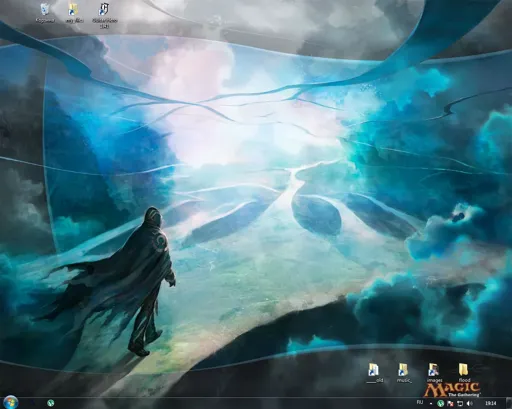Open the volume speaker tray icon
The width and height of the screenshot is (512, 409).
pos(470,403)
